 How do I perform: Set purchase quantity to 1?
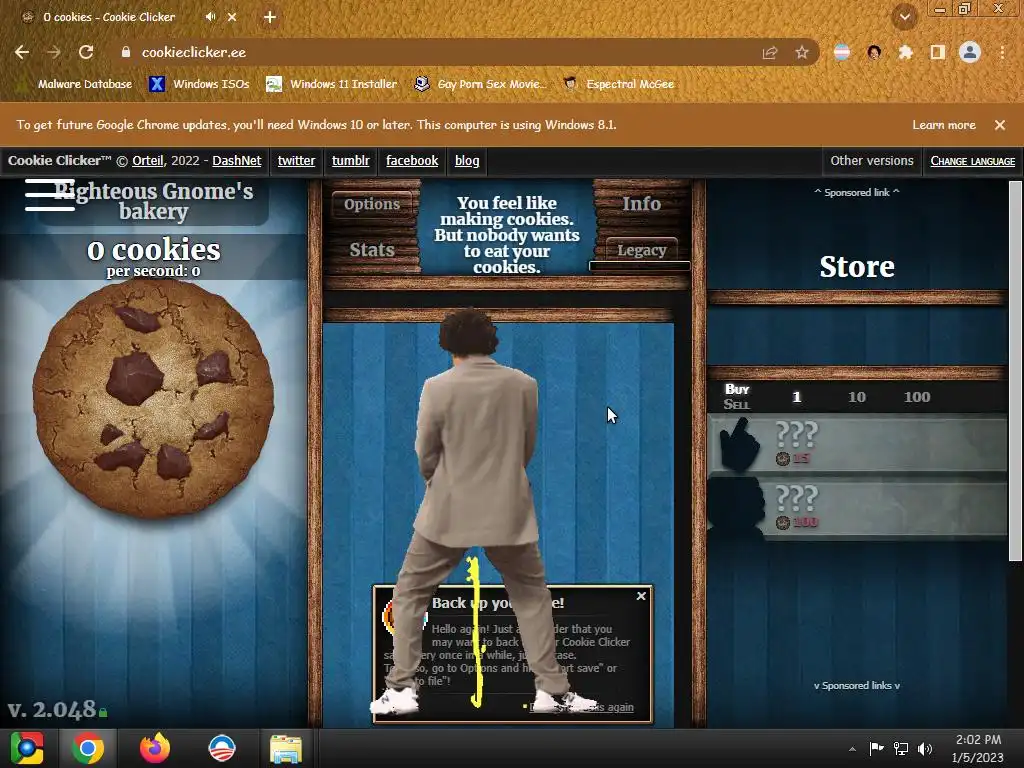tap(796, 397)
